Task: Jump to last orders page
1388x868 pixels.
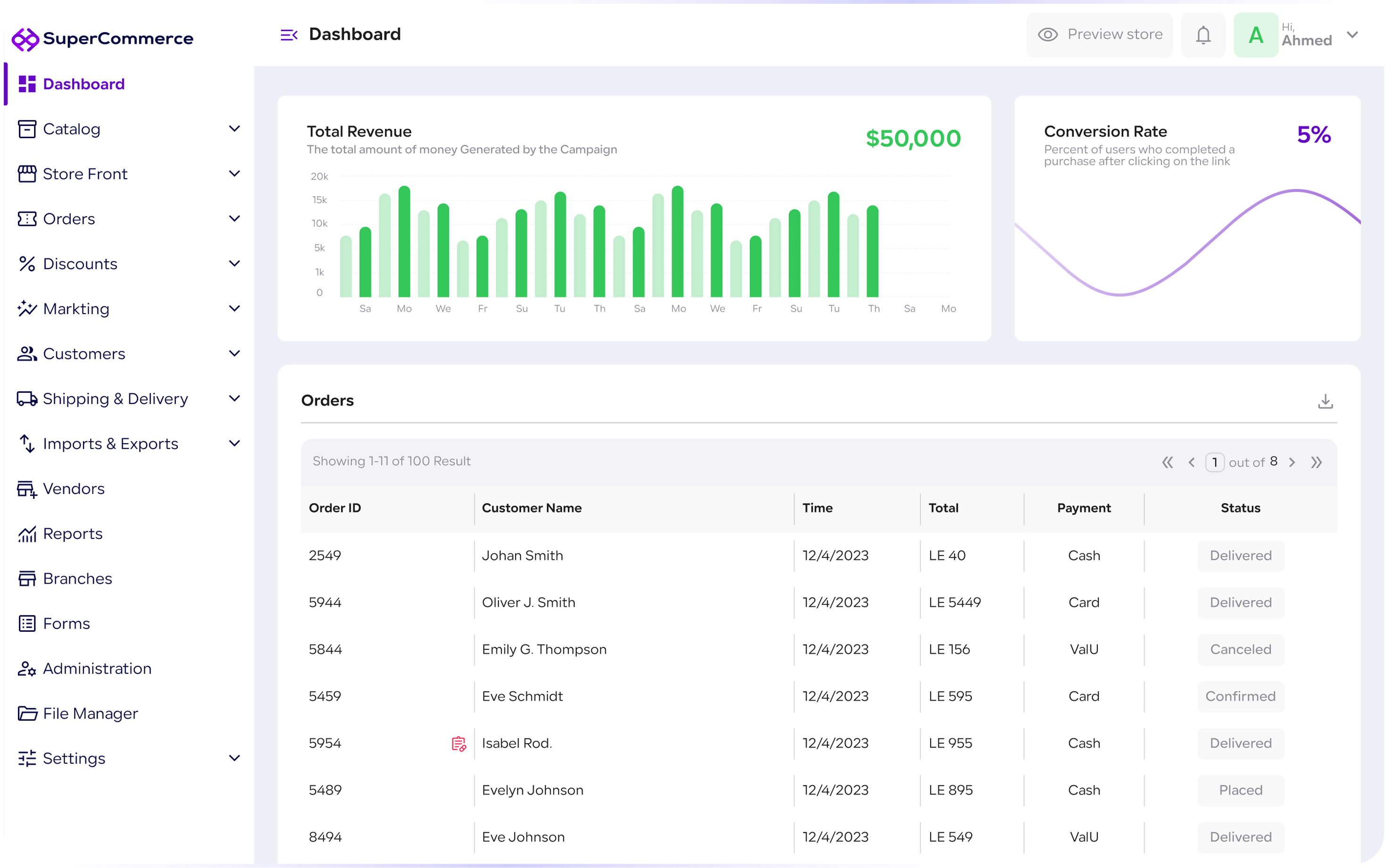Action: [x=1316, y=462]
